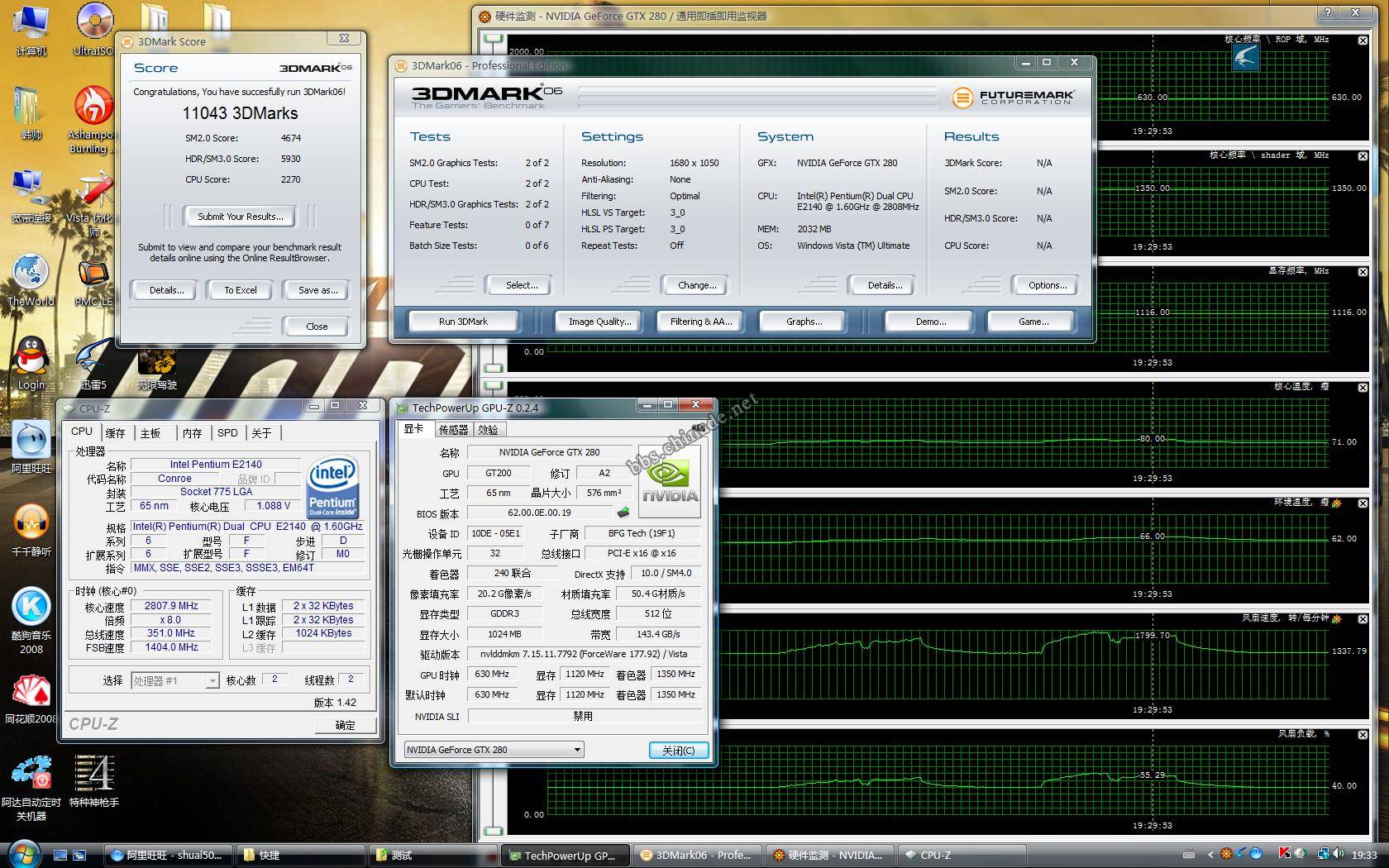Click Save as in 3DMark Score window
Screen dimensions: 1389x868
(x=317, y=290)
